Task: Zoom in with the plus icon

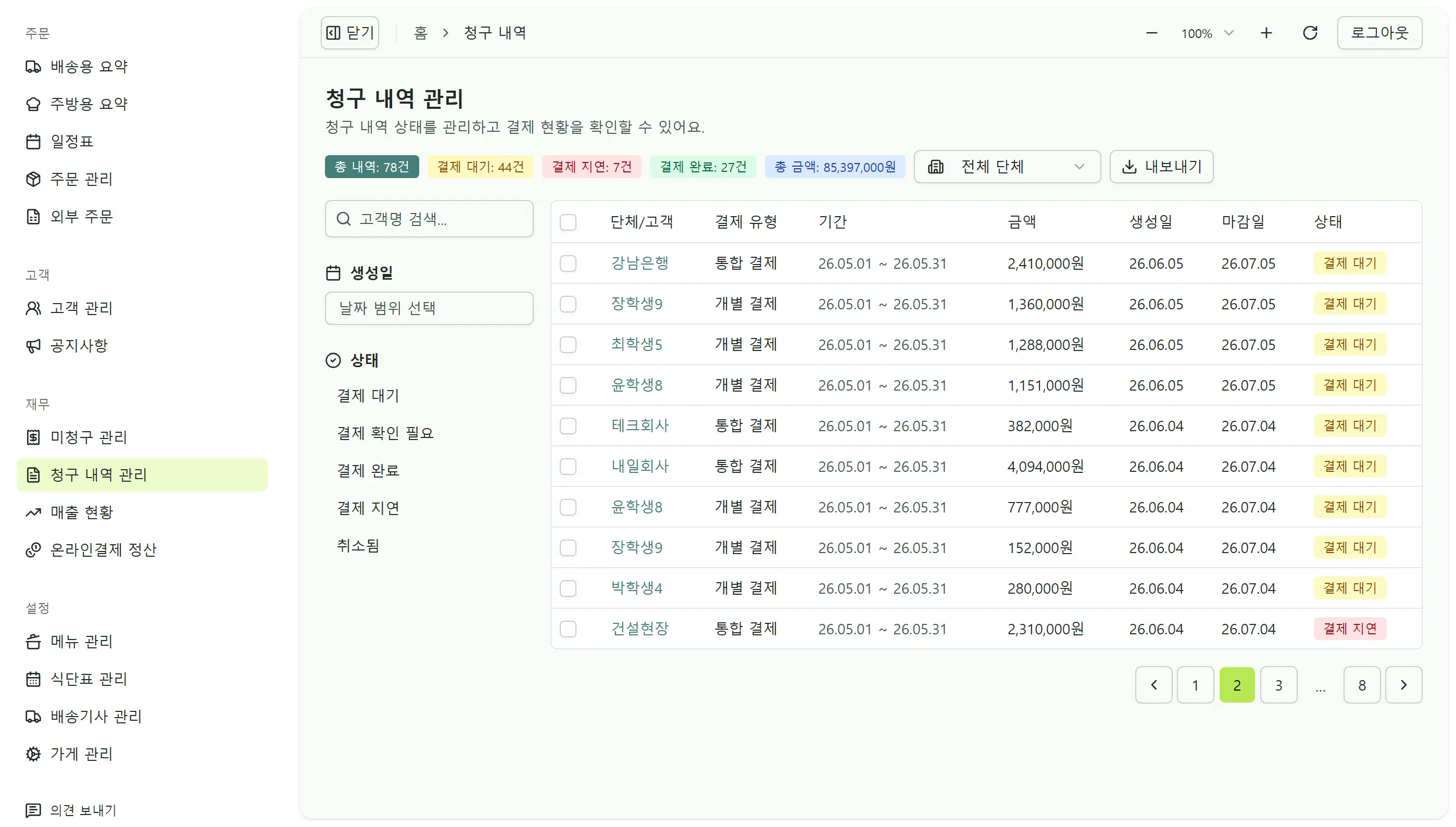Action: pos(1266,33)
